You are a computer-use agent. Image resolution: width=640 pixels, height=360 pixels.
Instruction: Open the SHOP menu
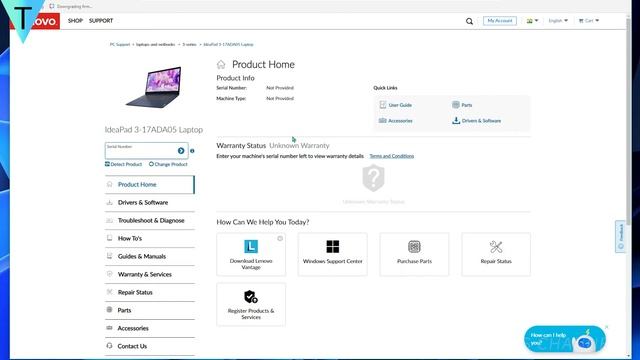pyautogui.click(x=76, y=21)
